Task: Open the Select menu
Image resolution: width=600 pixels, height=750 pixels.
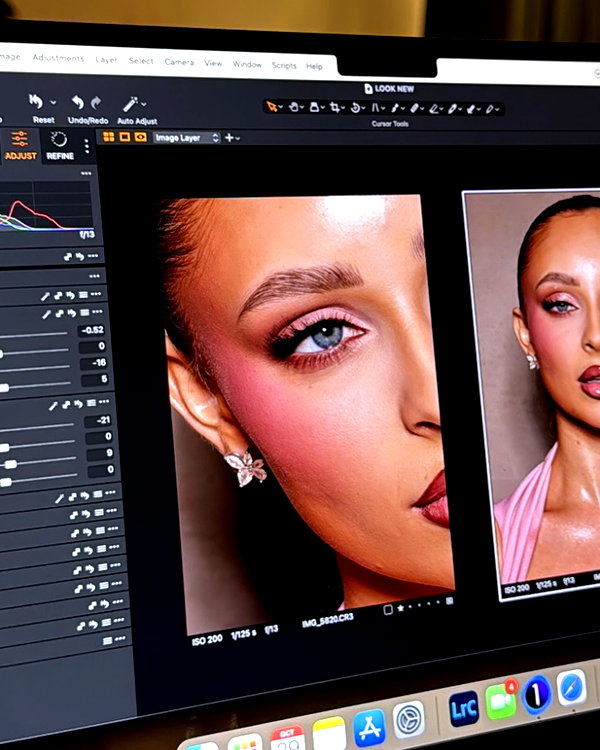Action: [x=141, y=61]
